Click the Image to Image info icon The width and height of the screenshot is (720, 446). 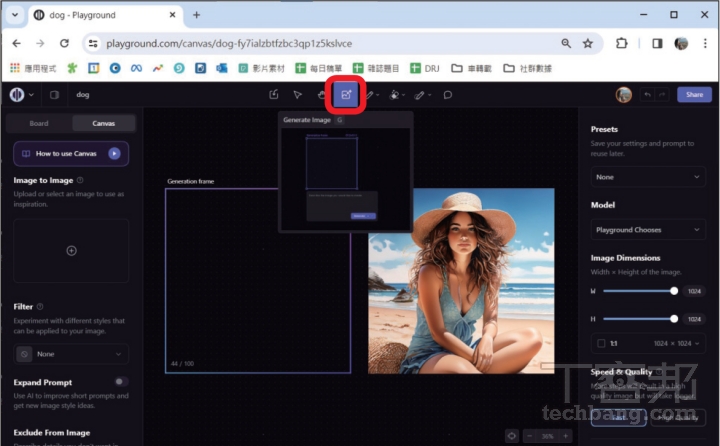pos(80,180)
